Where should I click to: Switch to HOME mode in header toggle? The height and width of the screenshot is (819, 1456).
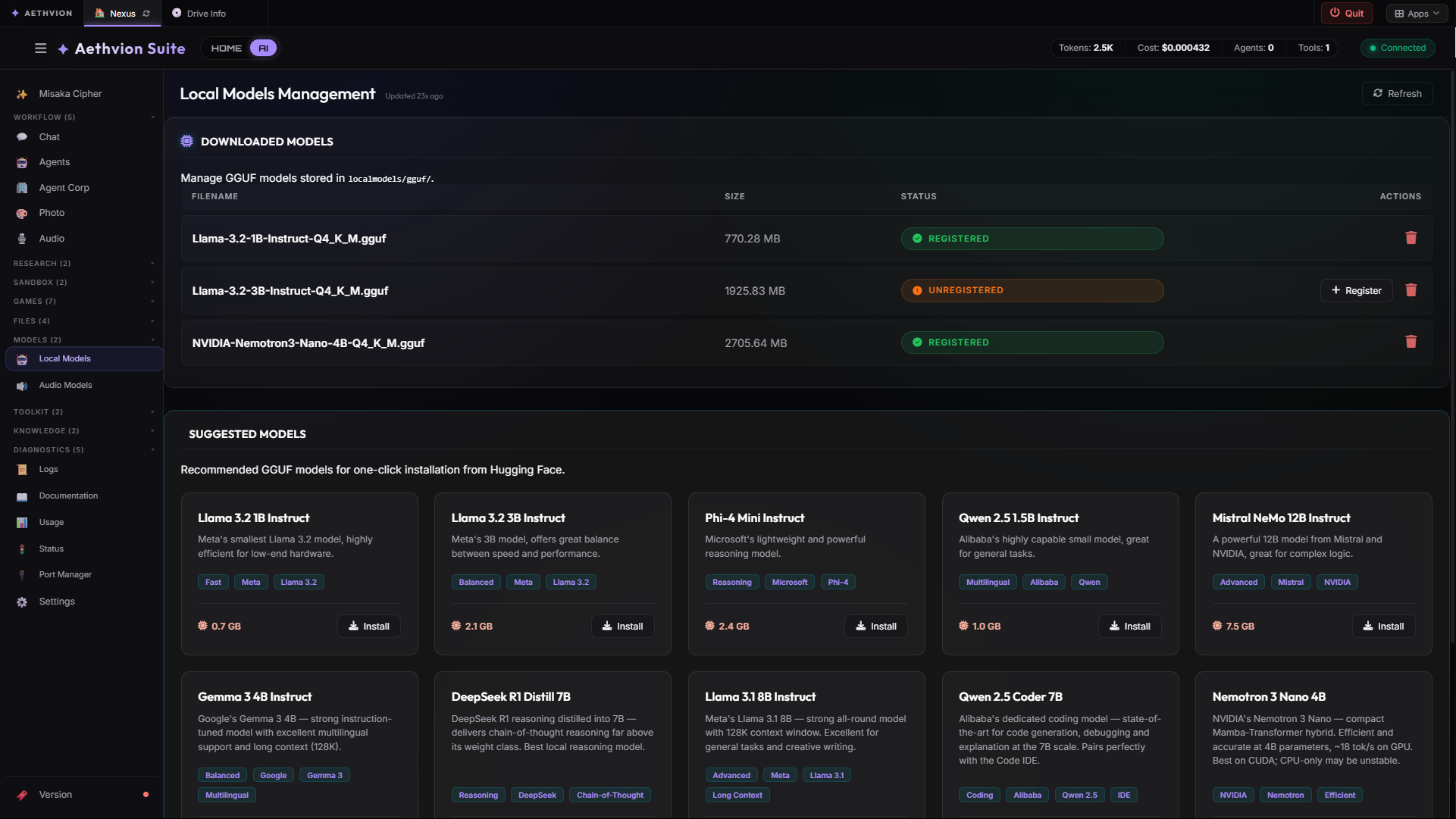tap(226, 48)
